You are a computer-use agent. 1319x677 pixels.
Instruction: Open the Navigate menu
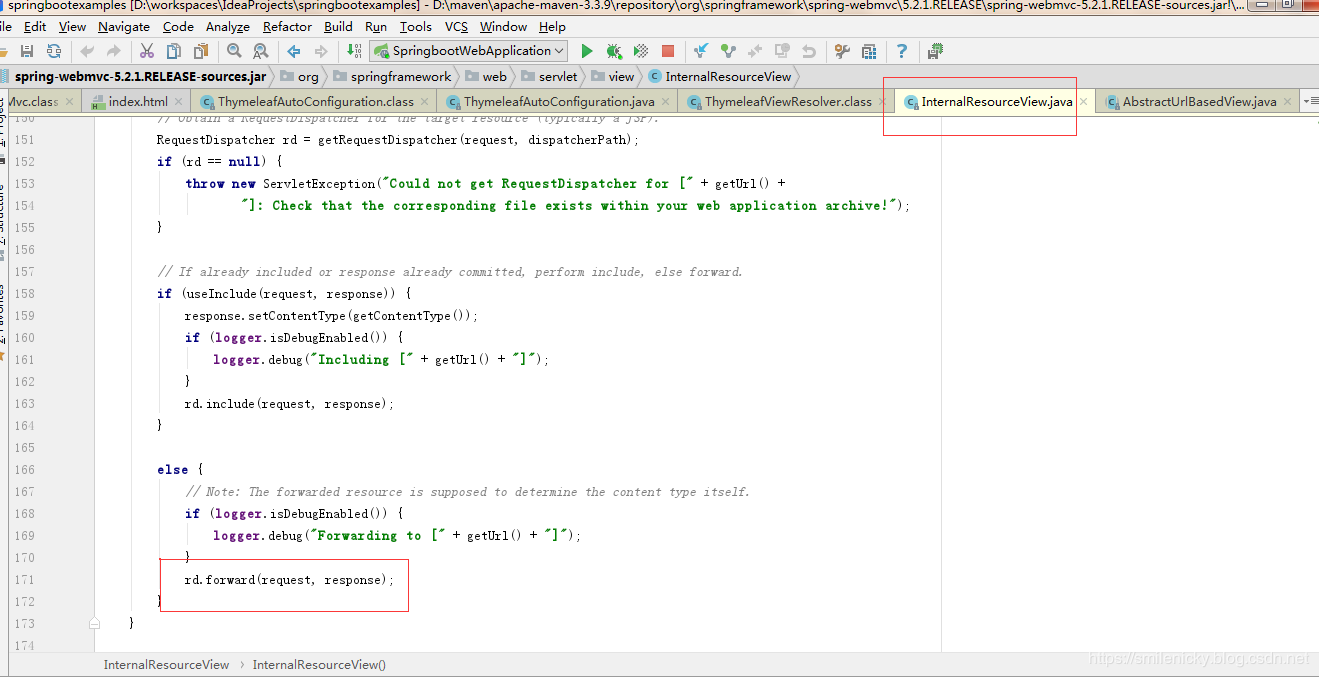click(x=124, y=27)
